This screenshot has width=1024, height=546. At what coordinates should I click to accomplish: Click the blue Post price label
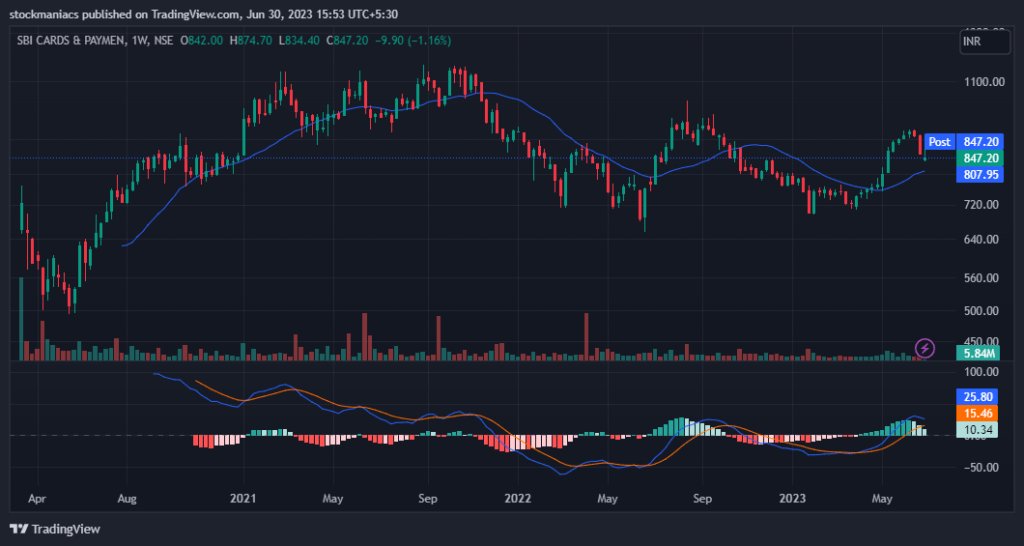click(940, 142)
